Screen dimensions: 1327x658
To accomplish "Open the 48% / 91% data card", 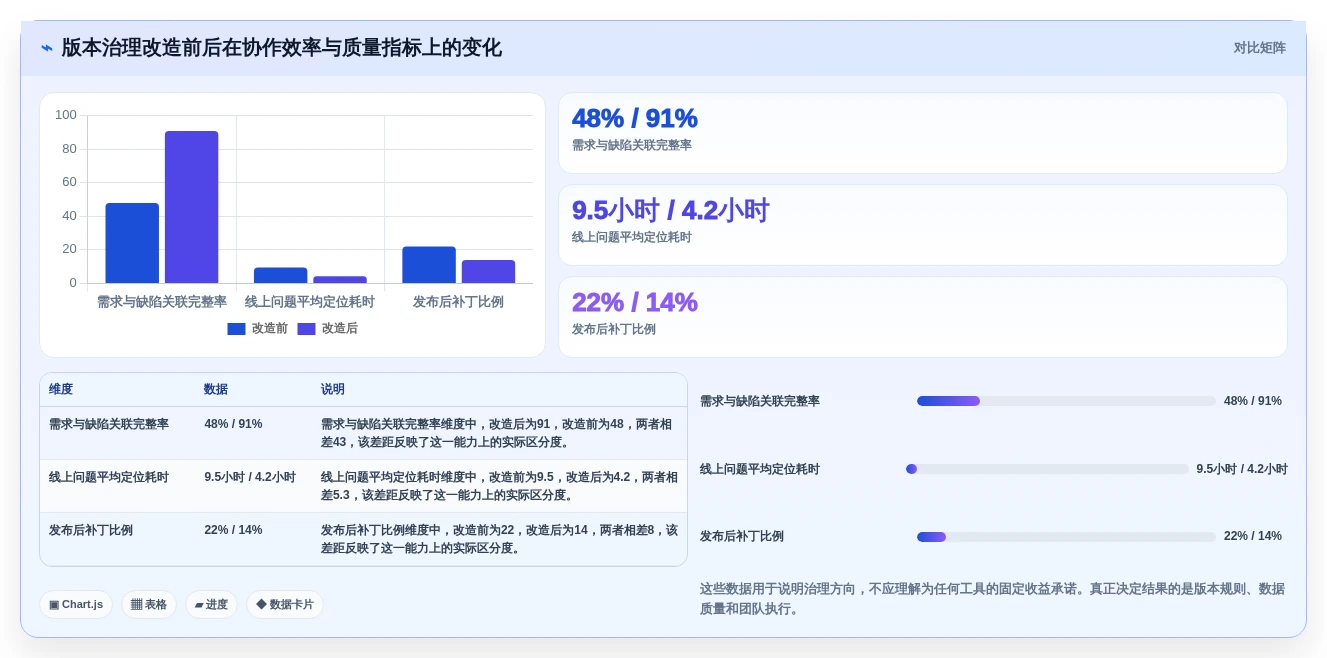I will tap(922, 133).
